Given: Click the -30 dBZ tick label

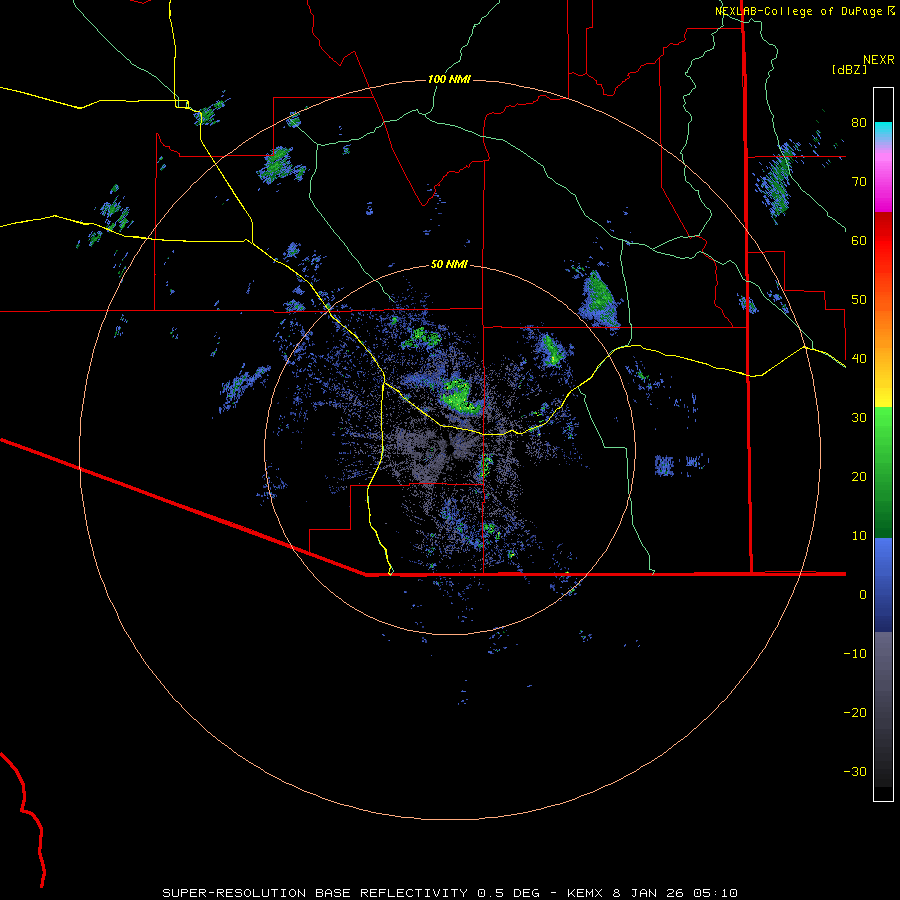Looking at the screenshot, I should coord(855,771).
